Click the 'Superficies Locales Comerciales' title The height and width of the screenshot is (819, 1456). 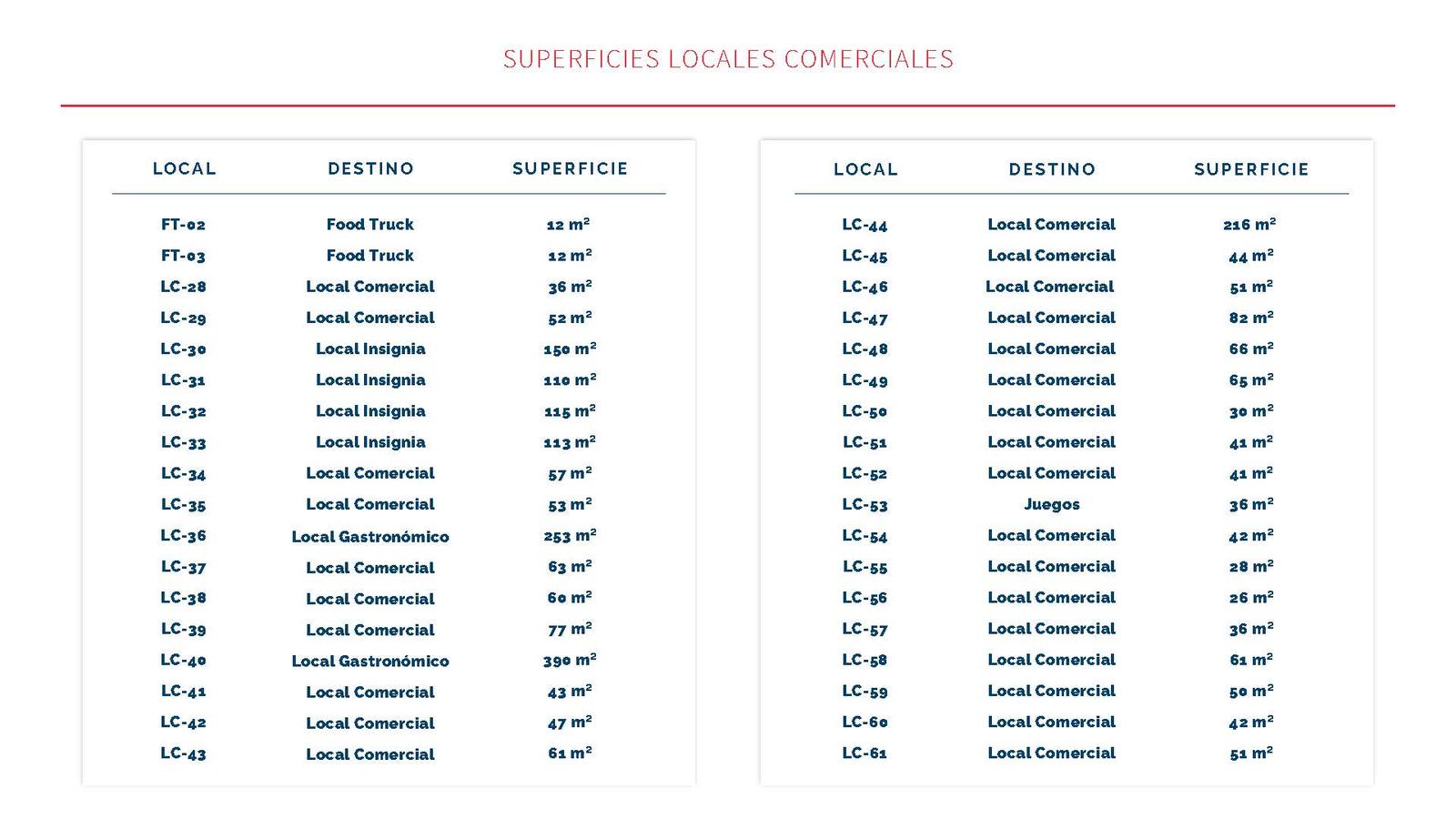coord(728,59)
